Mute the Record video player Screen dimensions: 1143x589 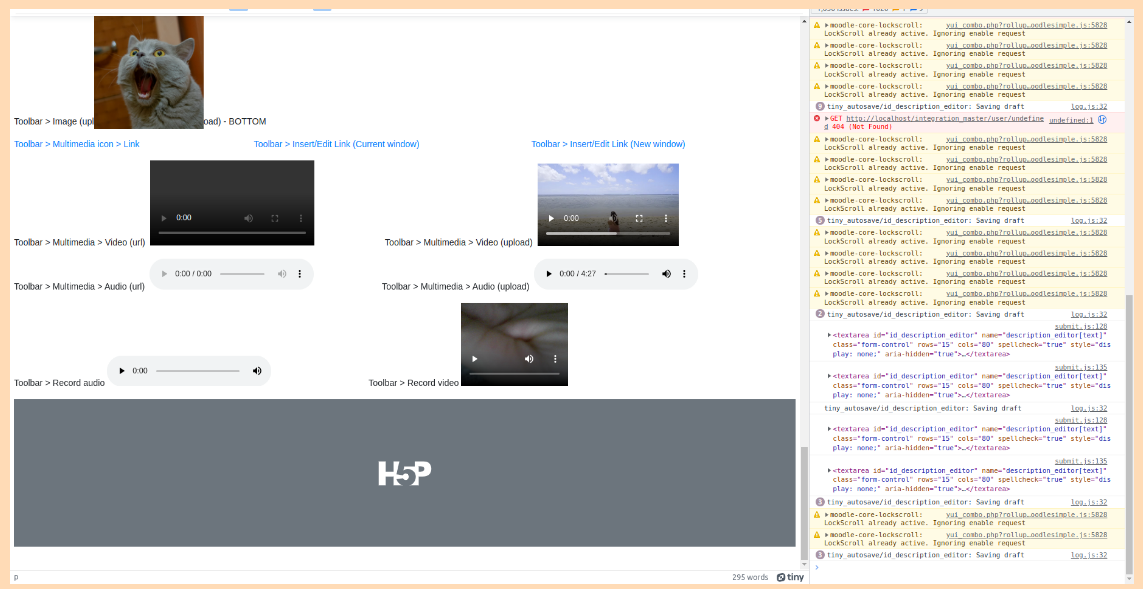[529, 359]
